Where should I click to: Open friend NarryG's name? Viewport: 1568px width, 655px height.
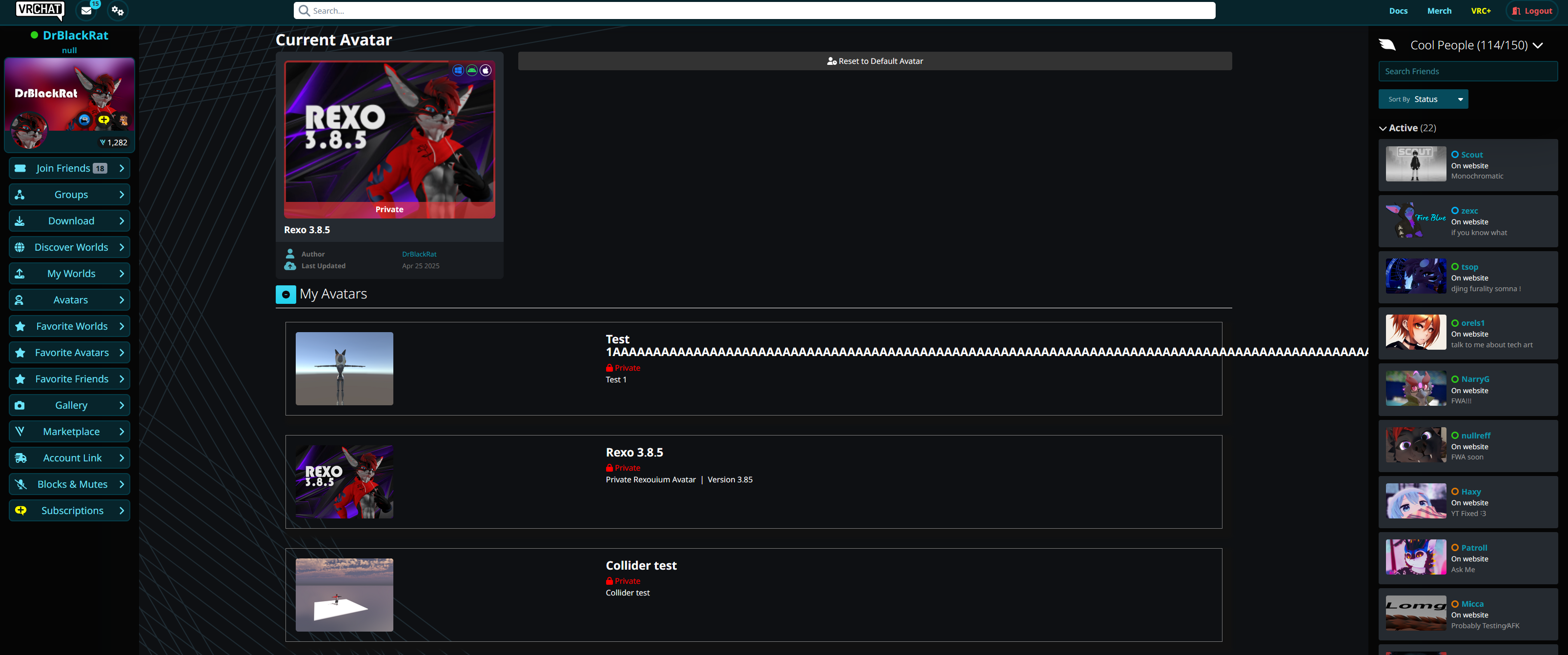(1475, 379)
